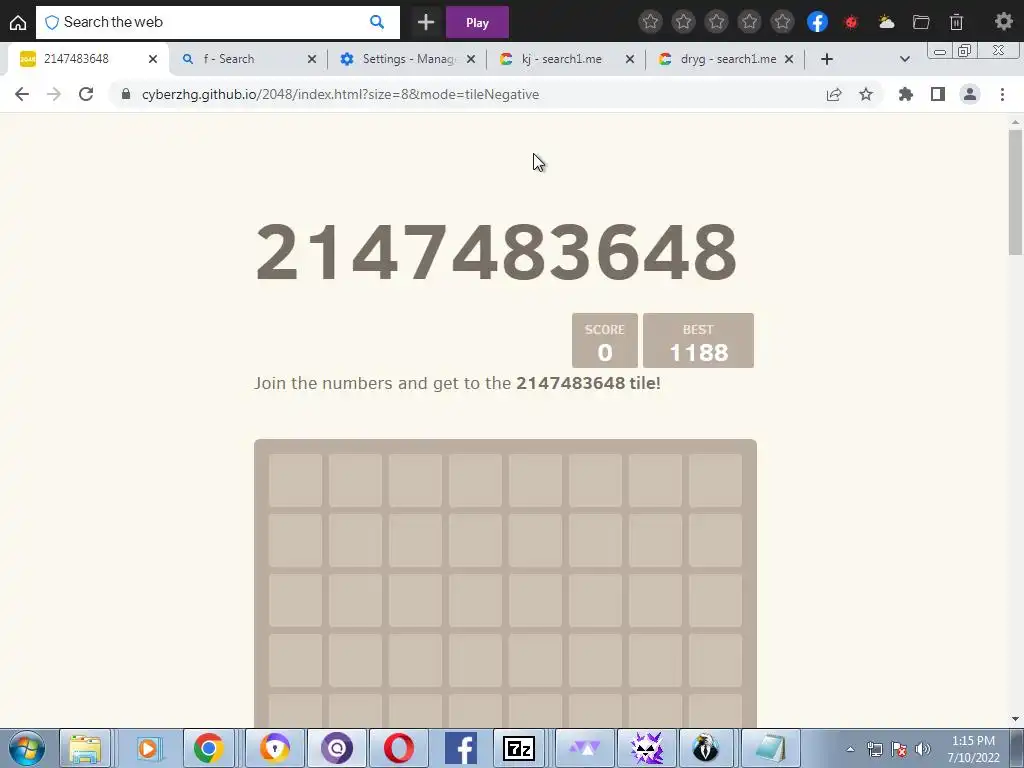Open the profile avatar menu

(970, 94)
